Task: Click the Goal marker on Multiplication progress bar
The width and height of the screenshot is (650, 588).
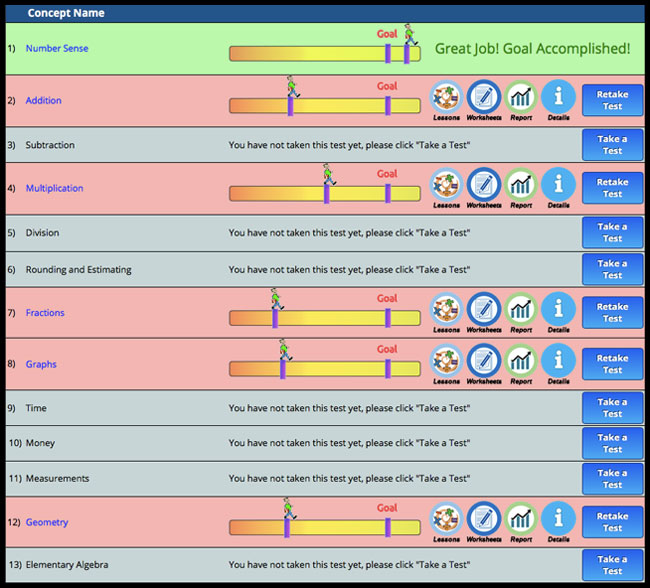Action: coord(388,194)
